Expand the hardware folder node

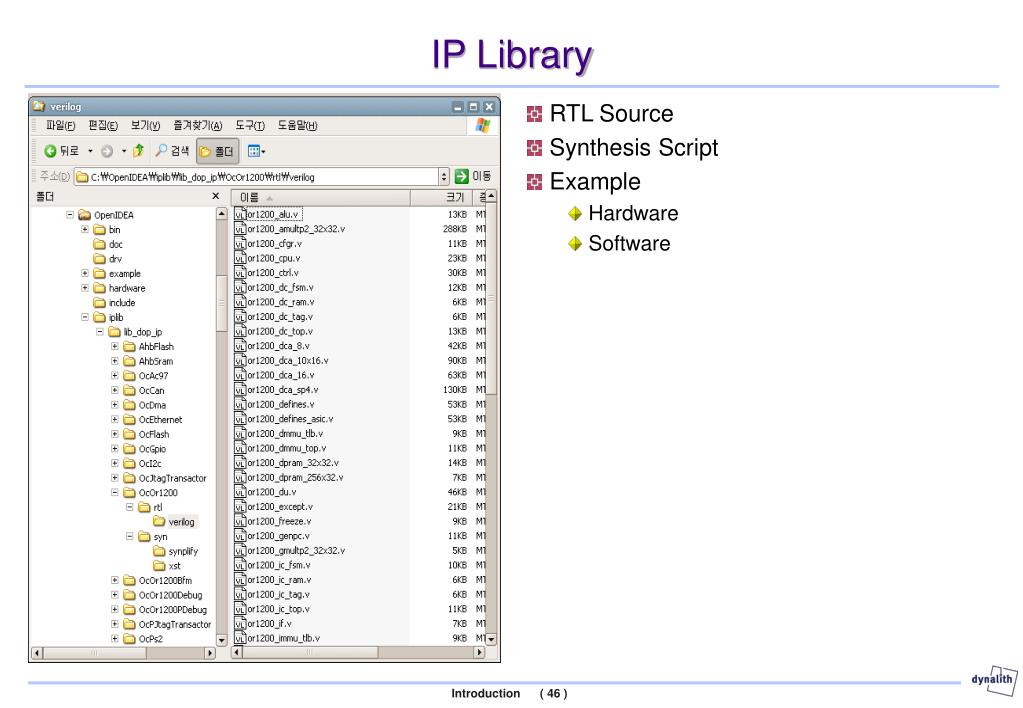coord(85,288)
